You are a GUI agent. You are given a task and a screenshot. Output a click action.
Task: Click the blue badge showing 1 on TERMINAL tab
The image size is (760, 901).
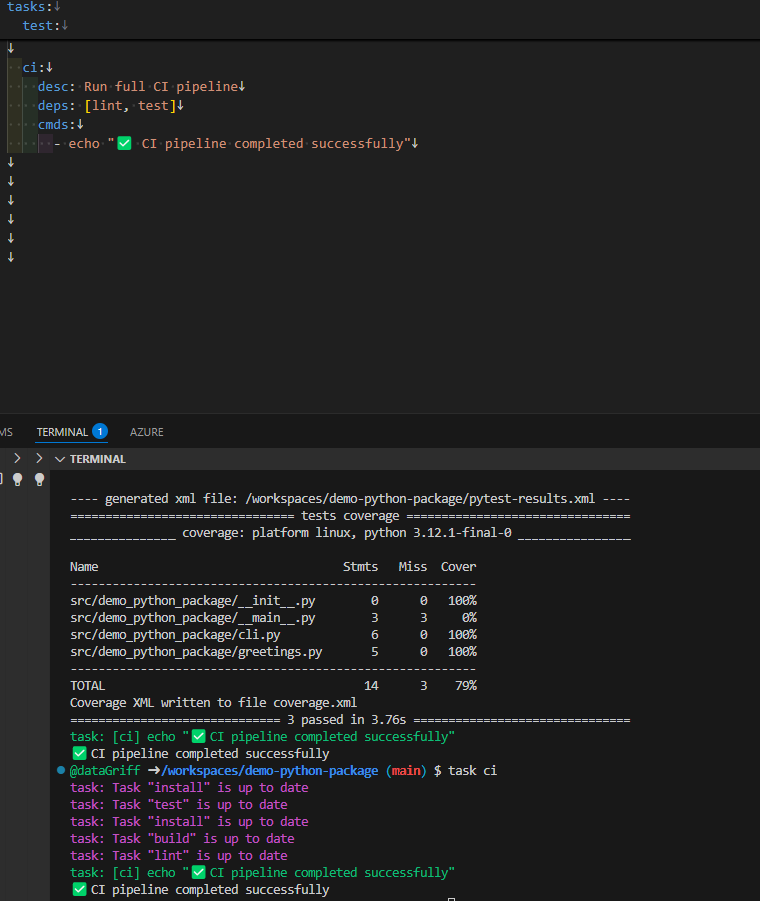point(100,432)
